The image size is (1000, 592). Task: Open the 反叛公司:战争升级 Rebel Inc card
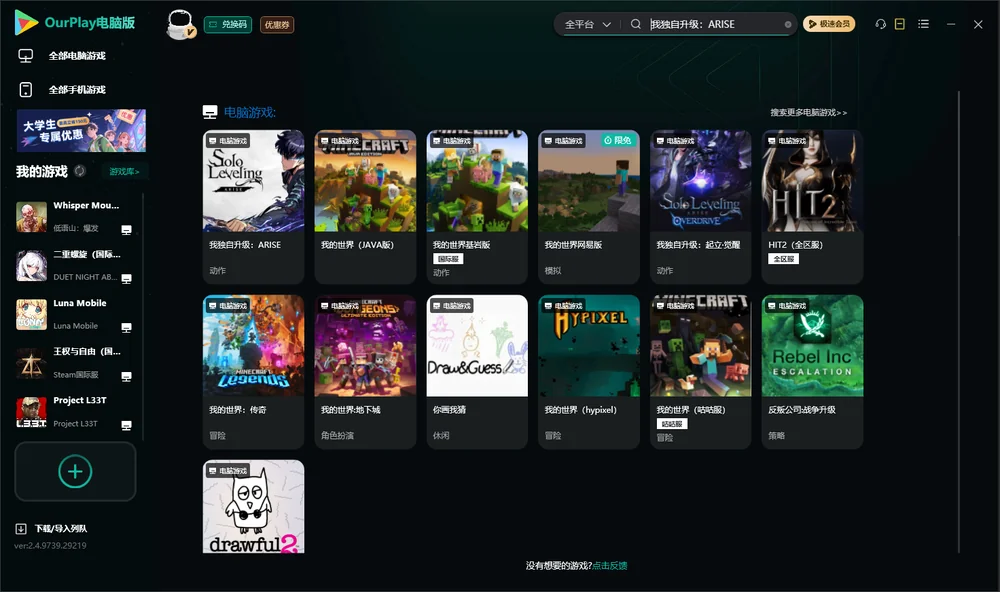click(x=812, y=372)
